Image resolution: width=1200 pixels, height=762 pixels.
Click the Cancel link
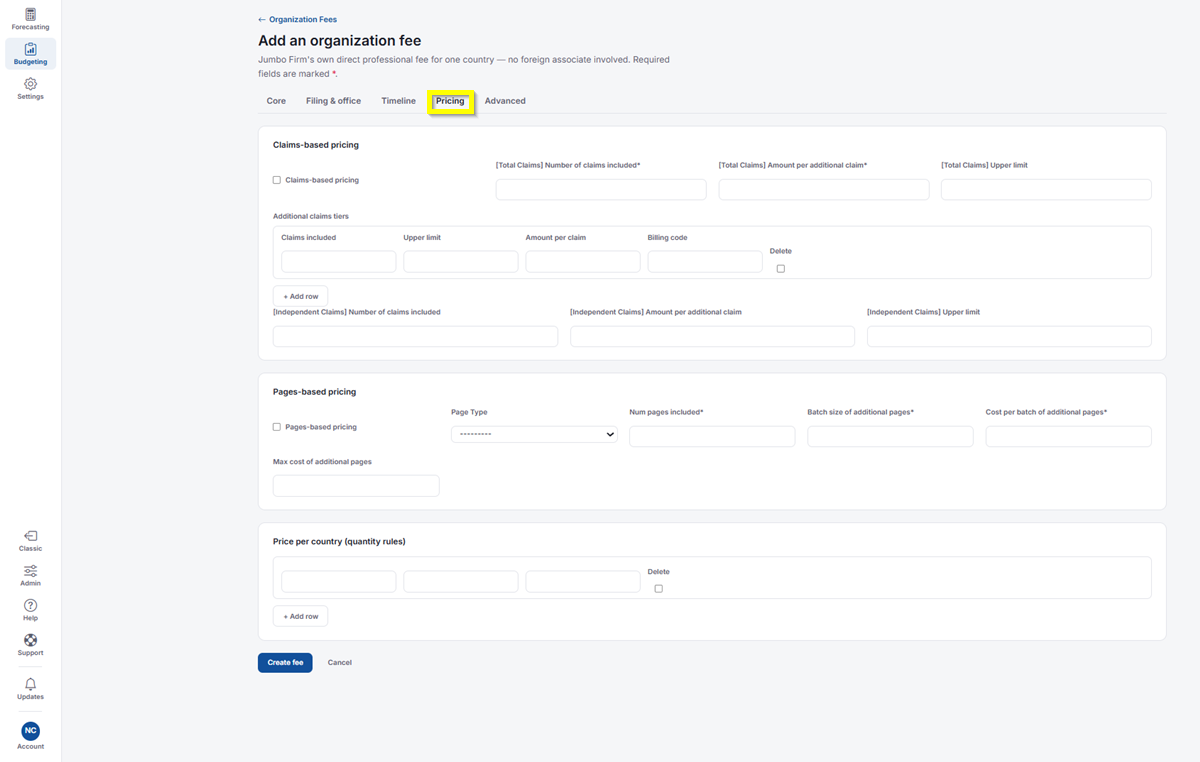340,663
